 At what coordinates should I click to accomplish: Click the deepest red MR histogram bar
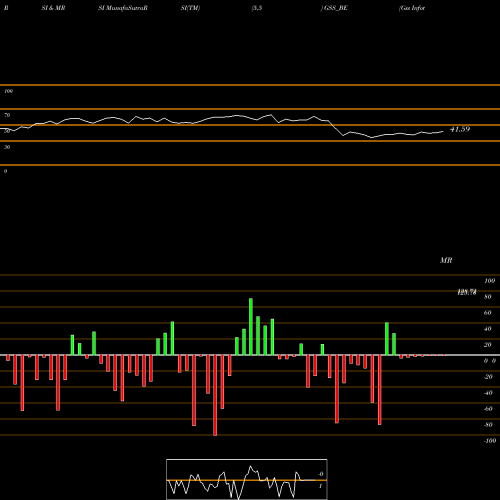coord(215,395)
